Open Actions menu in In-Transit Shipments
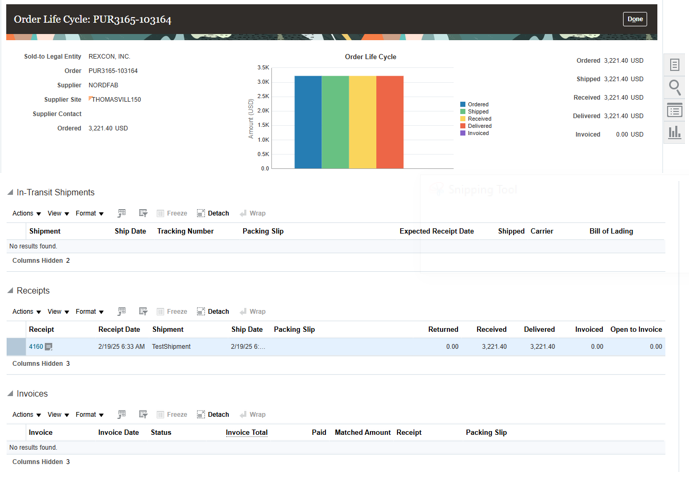The image size is (689, 477). coord(26,213)
